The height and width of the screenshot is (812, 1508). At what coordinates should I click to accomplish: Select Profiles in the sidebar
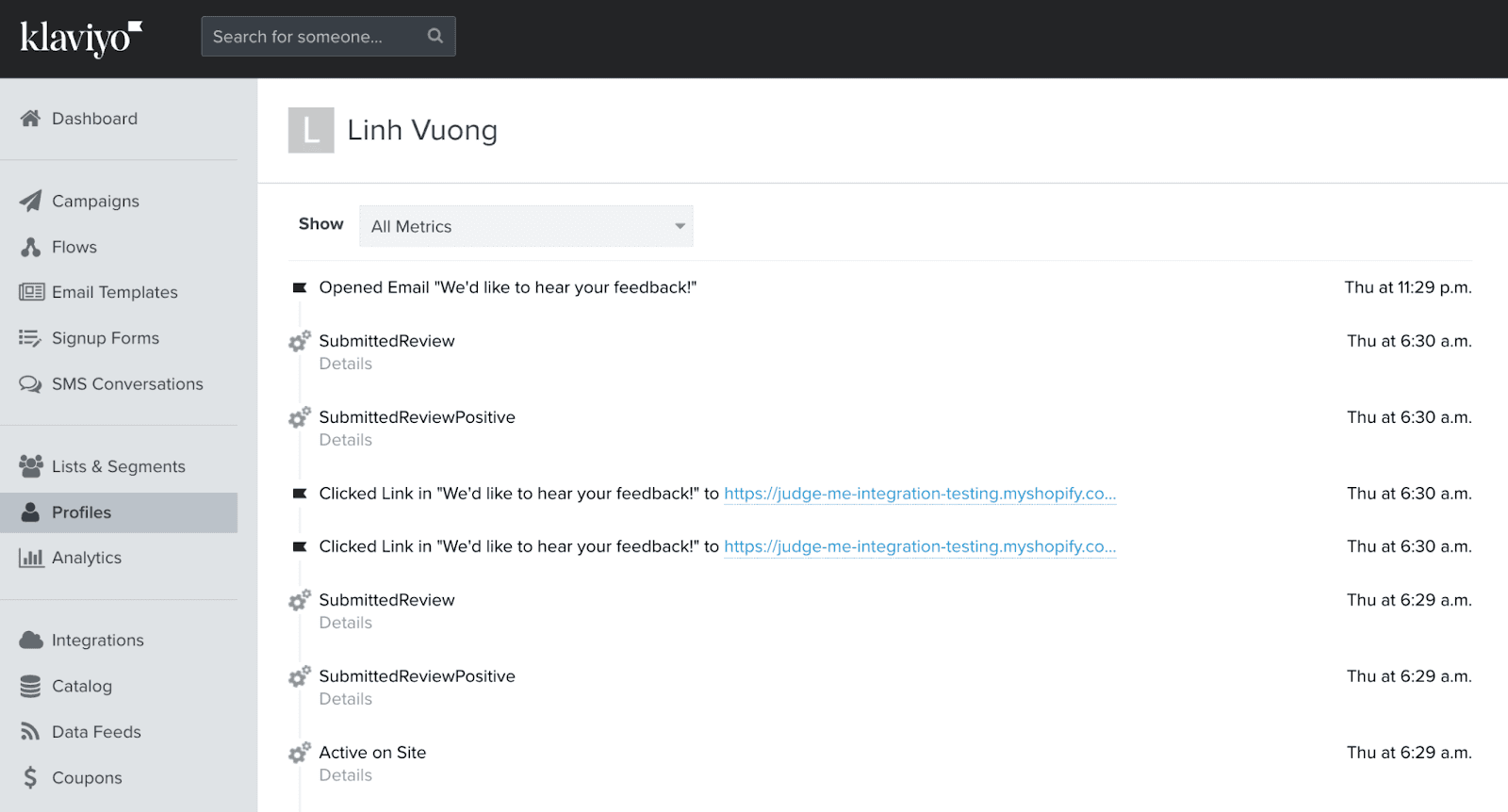pos(81,512)
